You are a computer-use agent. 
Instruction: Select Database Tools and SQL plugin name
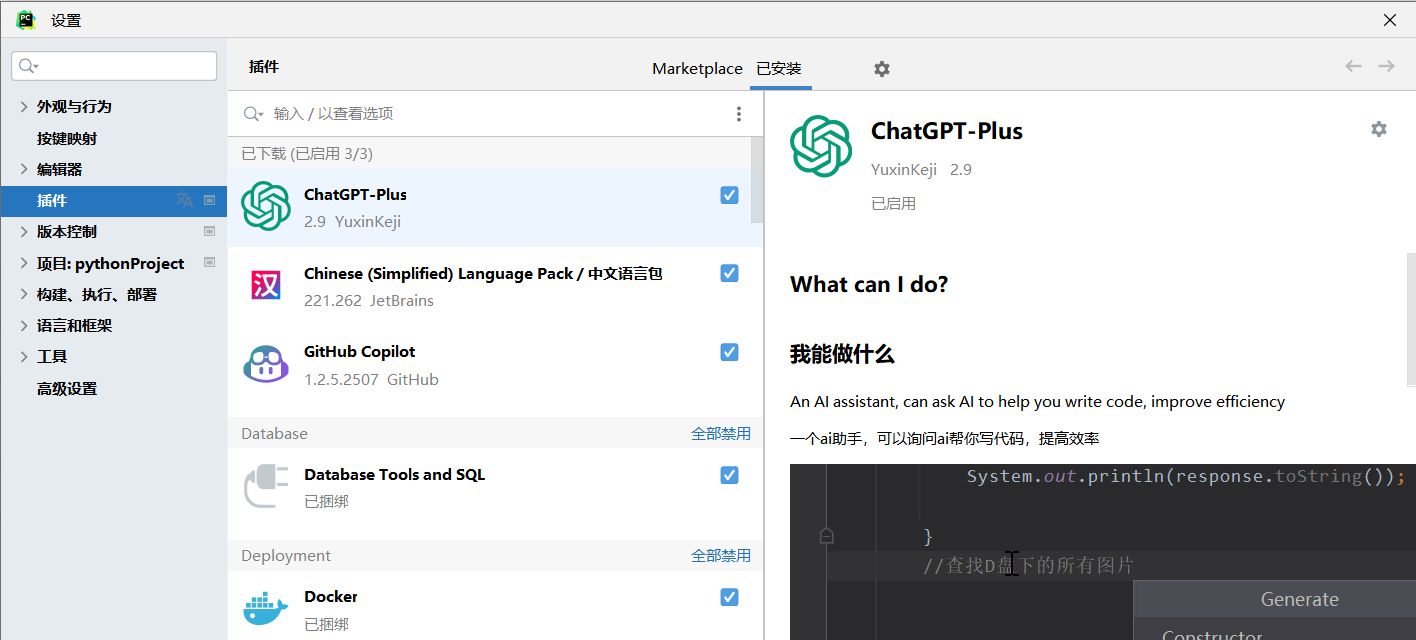(x=394, y=474)
